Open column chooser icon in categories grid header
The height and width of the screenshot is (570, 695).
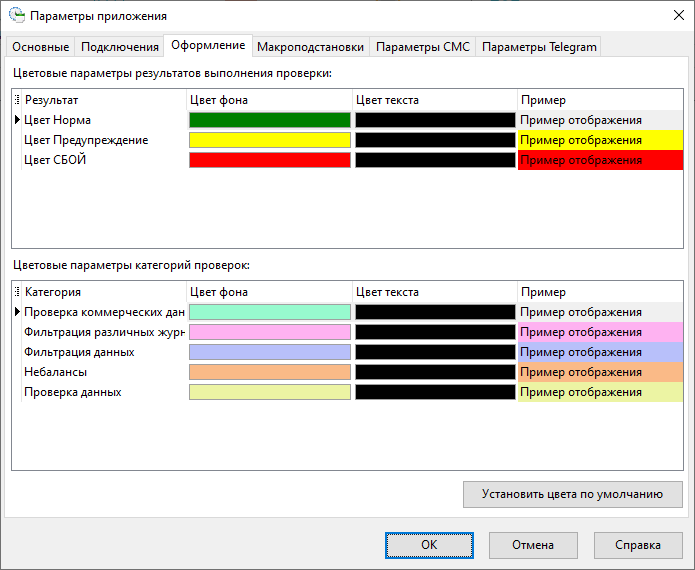click(17, 292)
